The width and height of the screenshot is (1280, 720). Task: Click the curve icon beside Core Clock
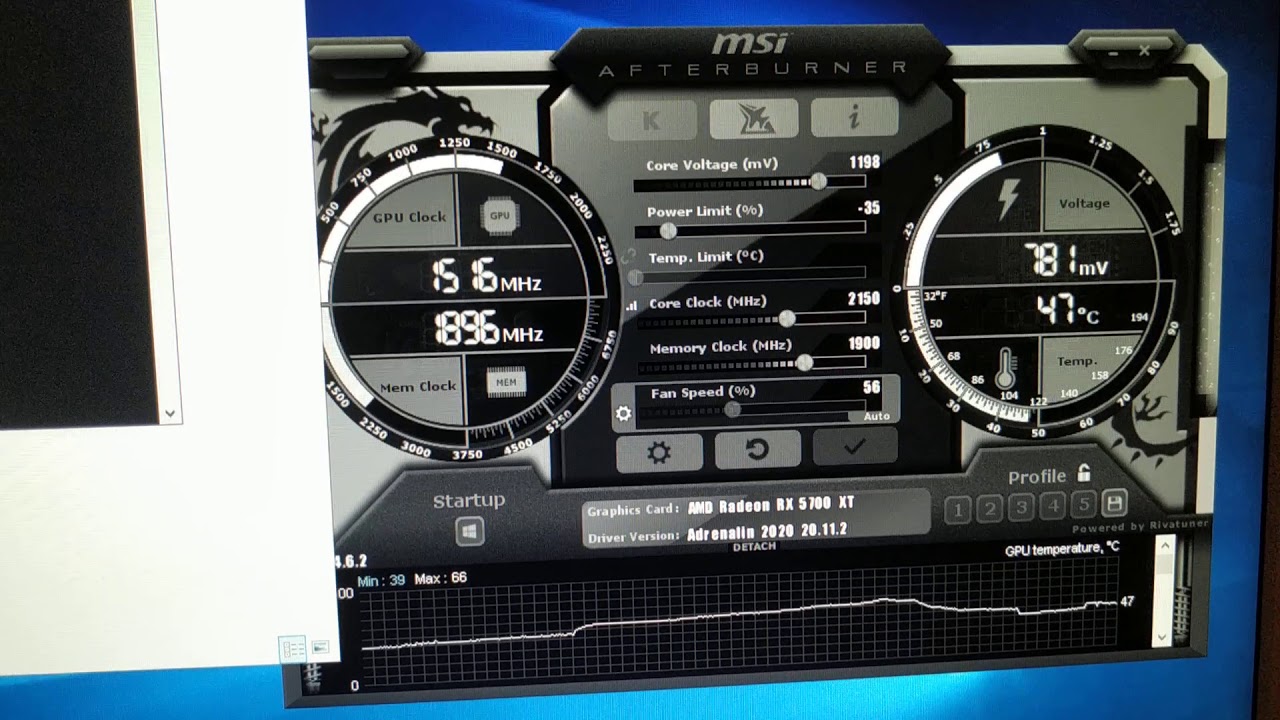631,306
